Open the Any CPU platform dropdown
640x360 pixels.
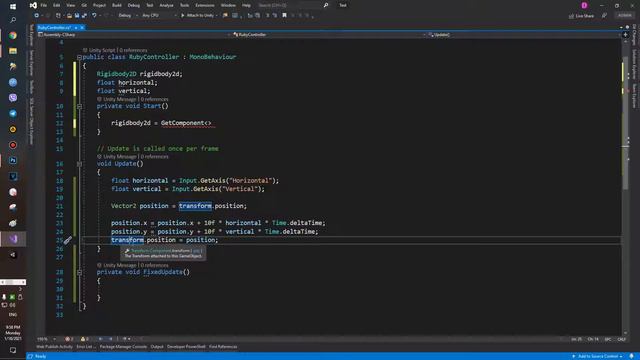(159, 16)
